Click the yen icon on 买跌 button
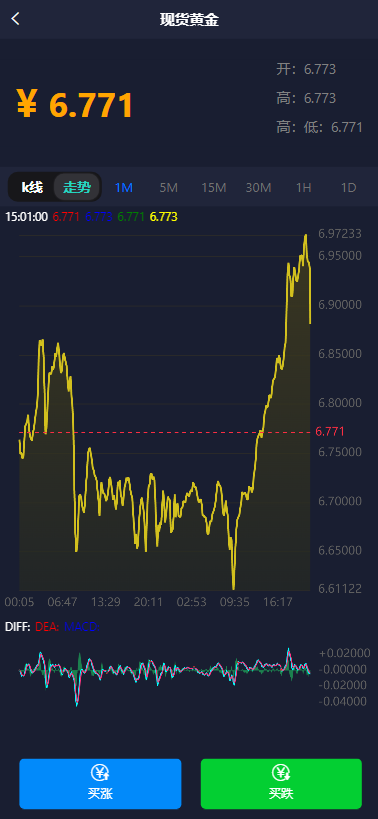 (x=281, y=772)
